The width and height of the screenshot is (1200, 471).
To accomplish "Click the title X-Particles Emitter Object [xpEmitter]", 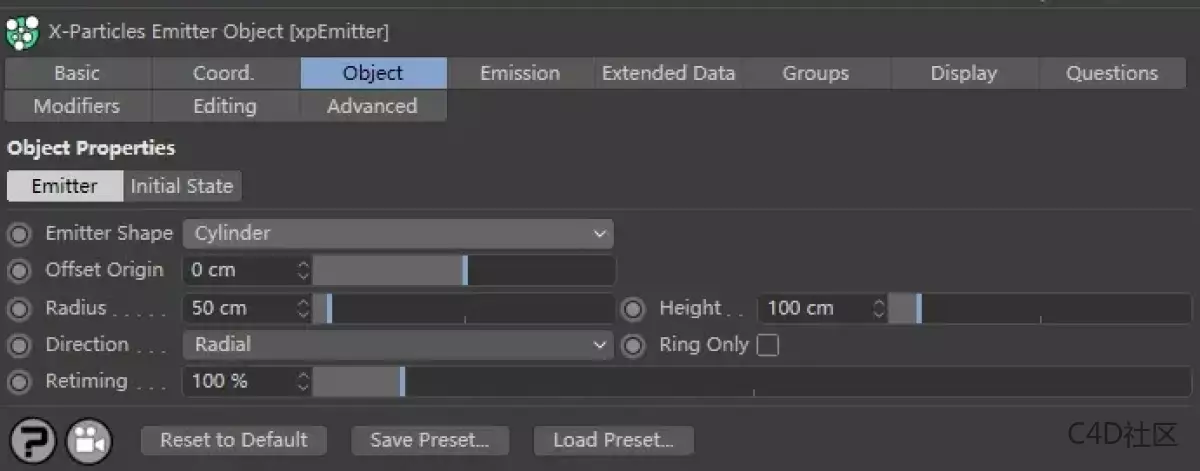I will [219, 32].
